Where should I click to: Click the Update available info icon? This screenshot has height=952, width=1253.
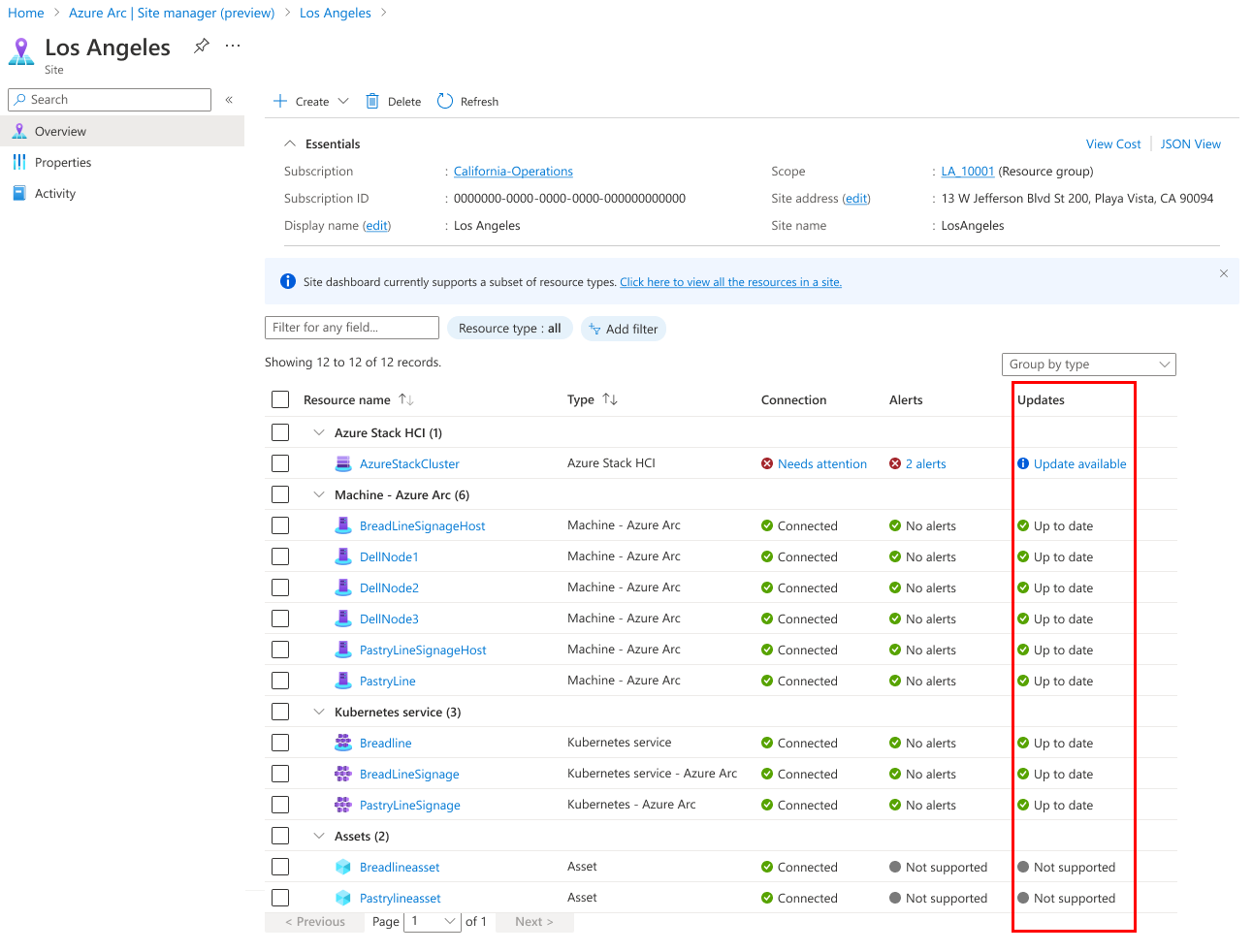(x=1023, y=463)
